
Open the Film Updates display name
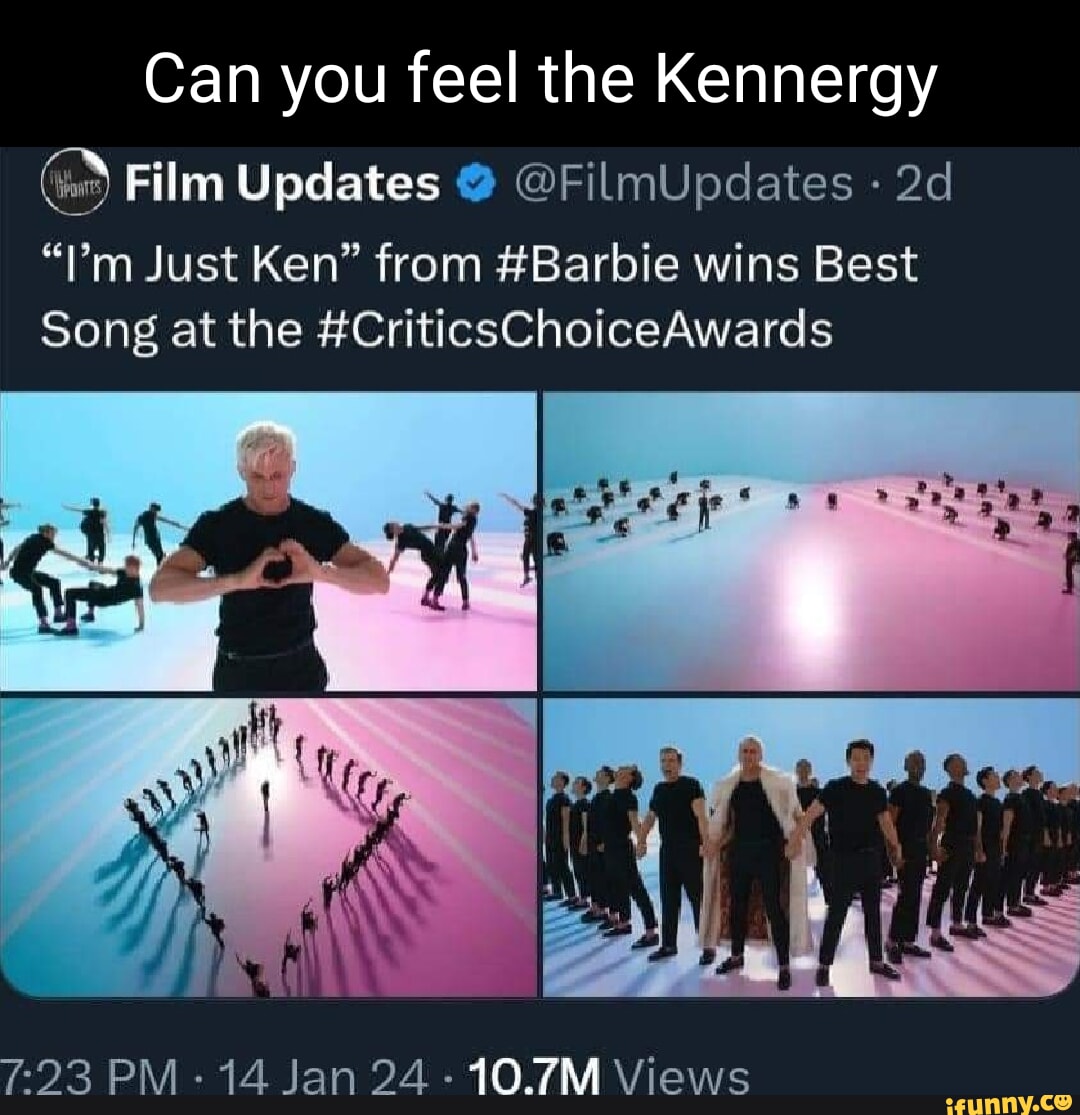(x=282, y=183)
